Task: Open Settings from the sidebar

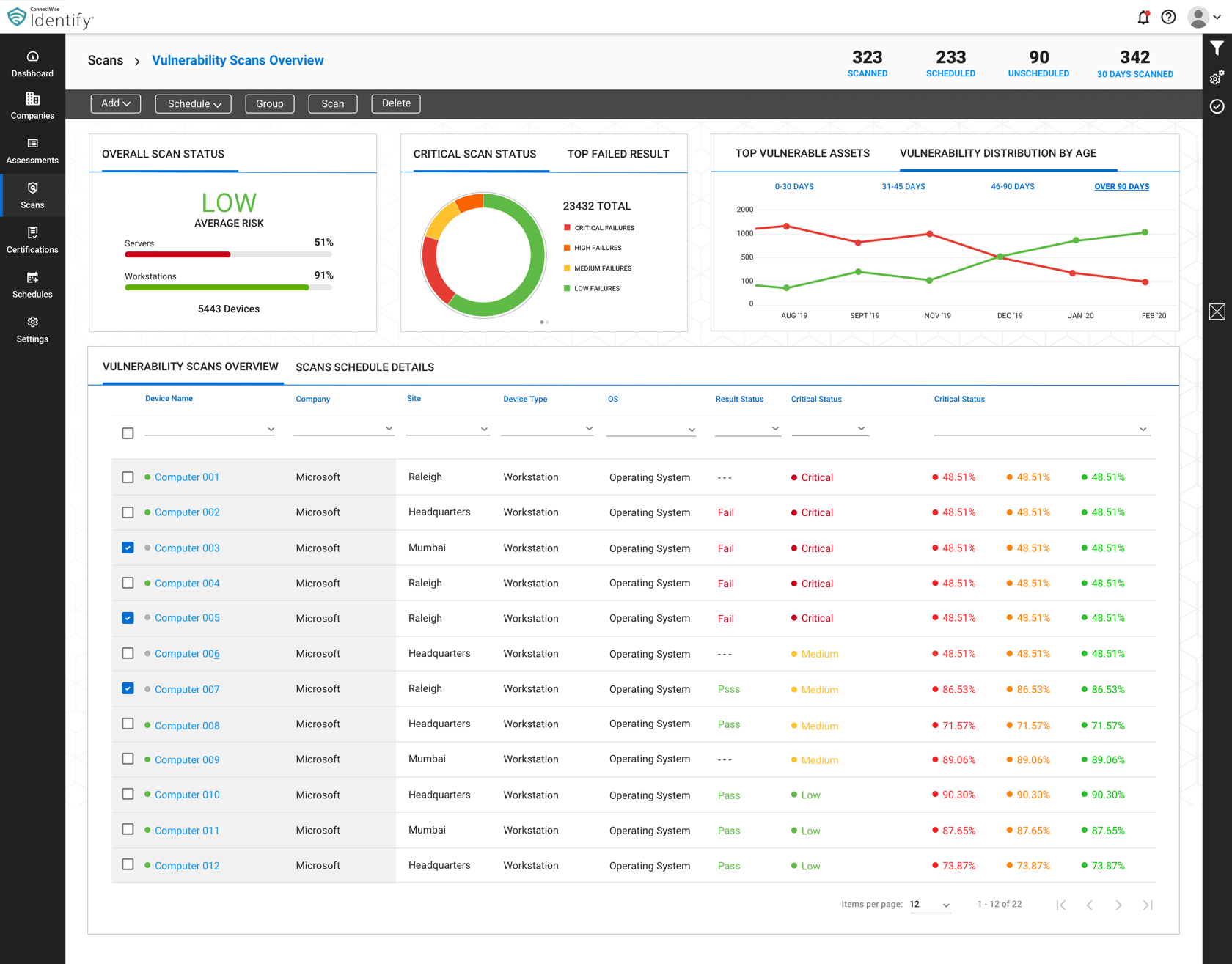Action: point(32,330)
